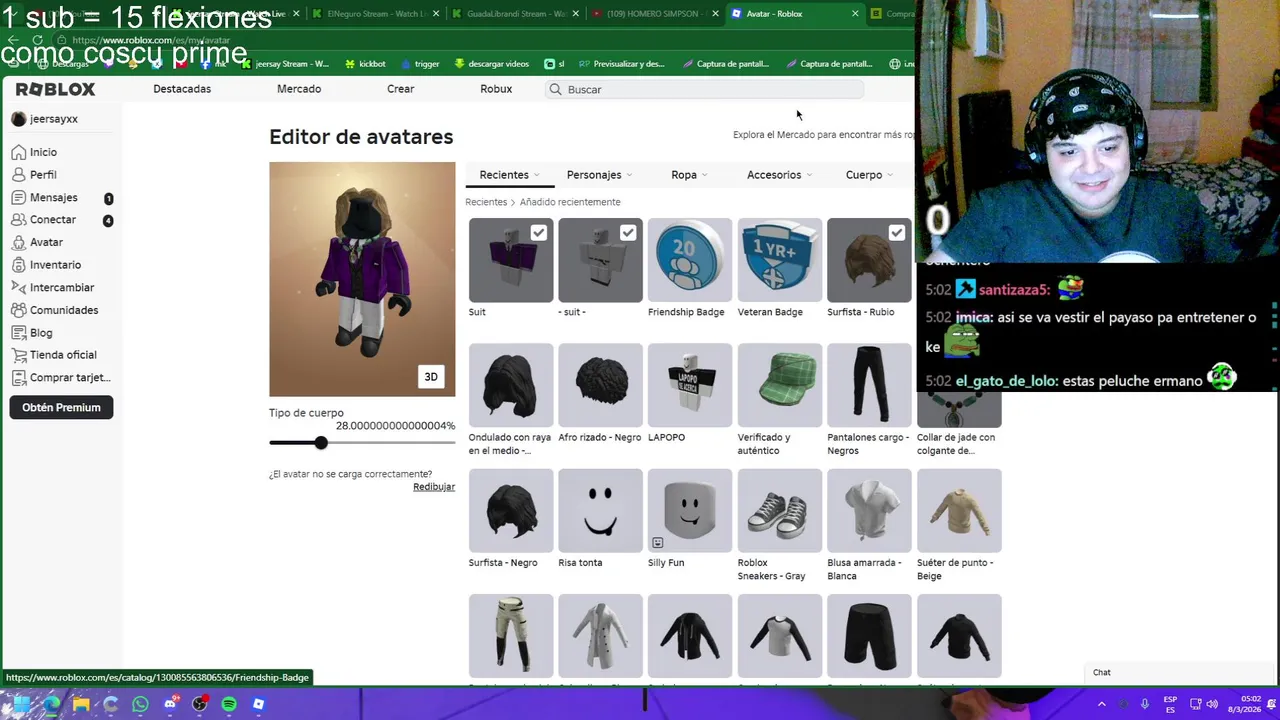The width and height of the screenshot is (1280, 720).
Task: Select the Surfista - Negro hair thumbnail
Action: [x=511, y=511]
